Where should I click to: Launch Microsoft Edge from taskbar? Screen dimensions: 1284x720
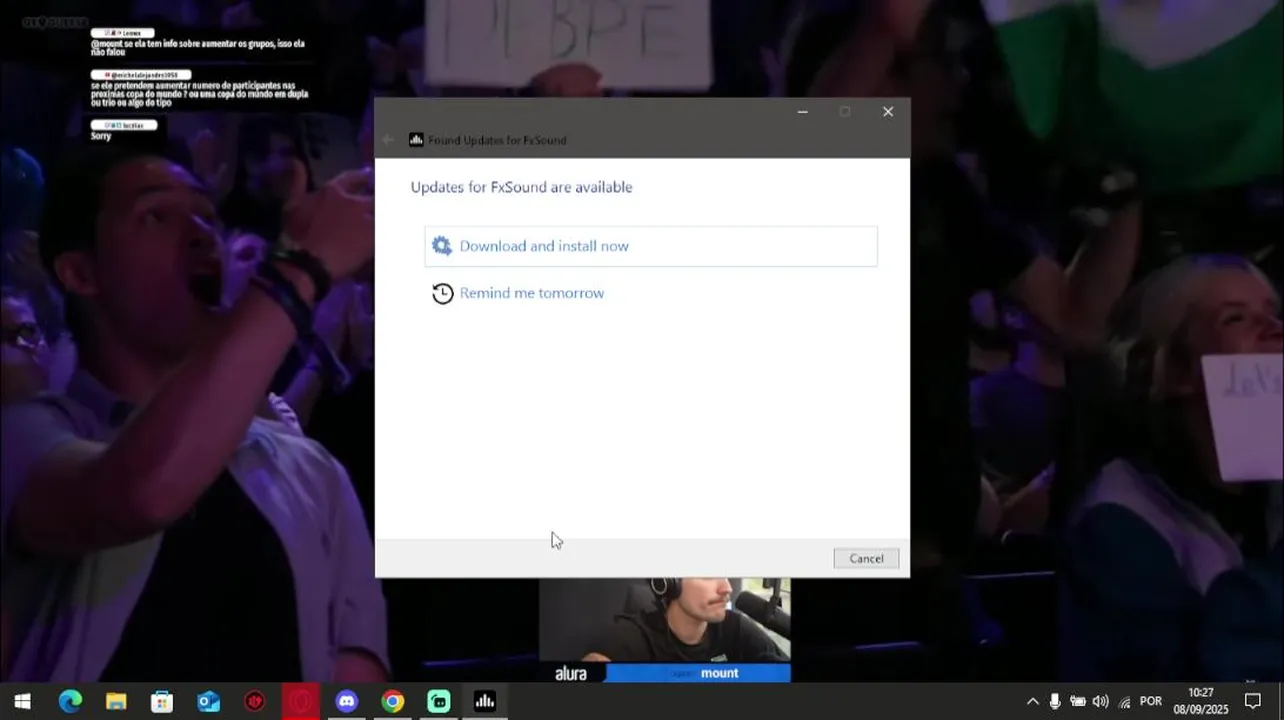pos(70,701)
